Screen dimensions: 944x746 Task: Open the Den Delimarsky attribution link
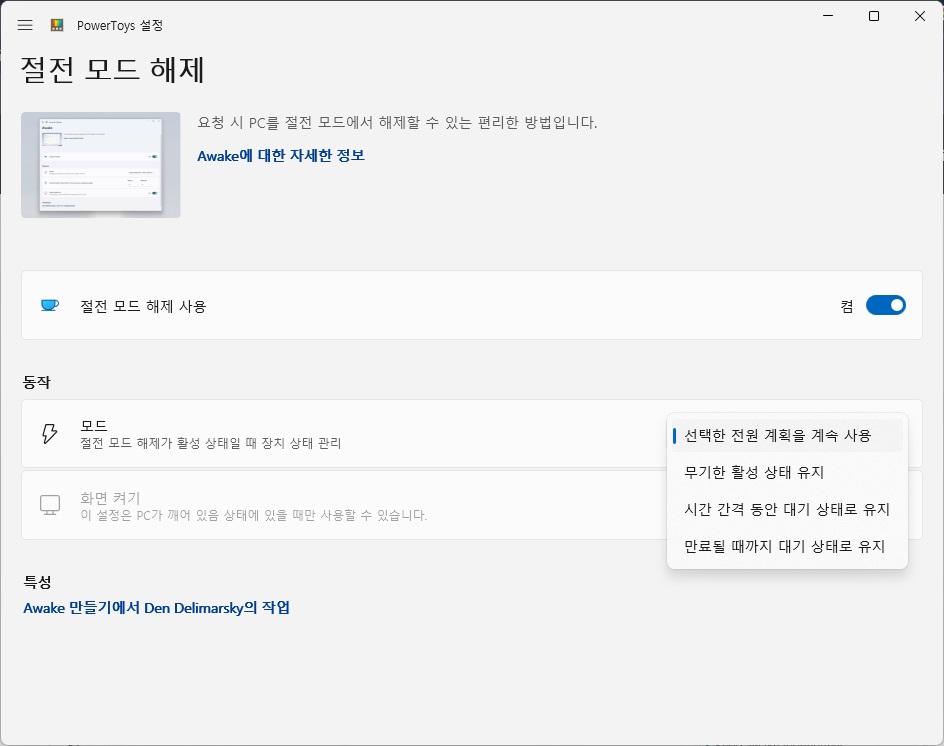(x=156, y=607)
